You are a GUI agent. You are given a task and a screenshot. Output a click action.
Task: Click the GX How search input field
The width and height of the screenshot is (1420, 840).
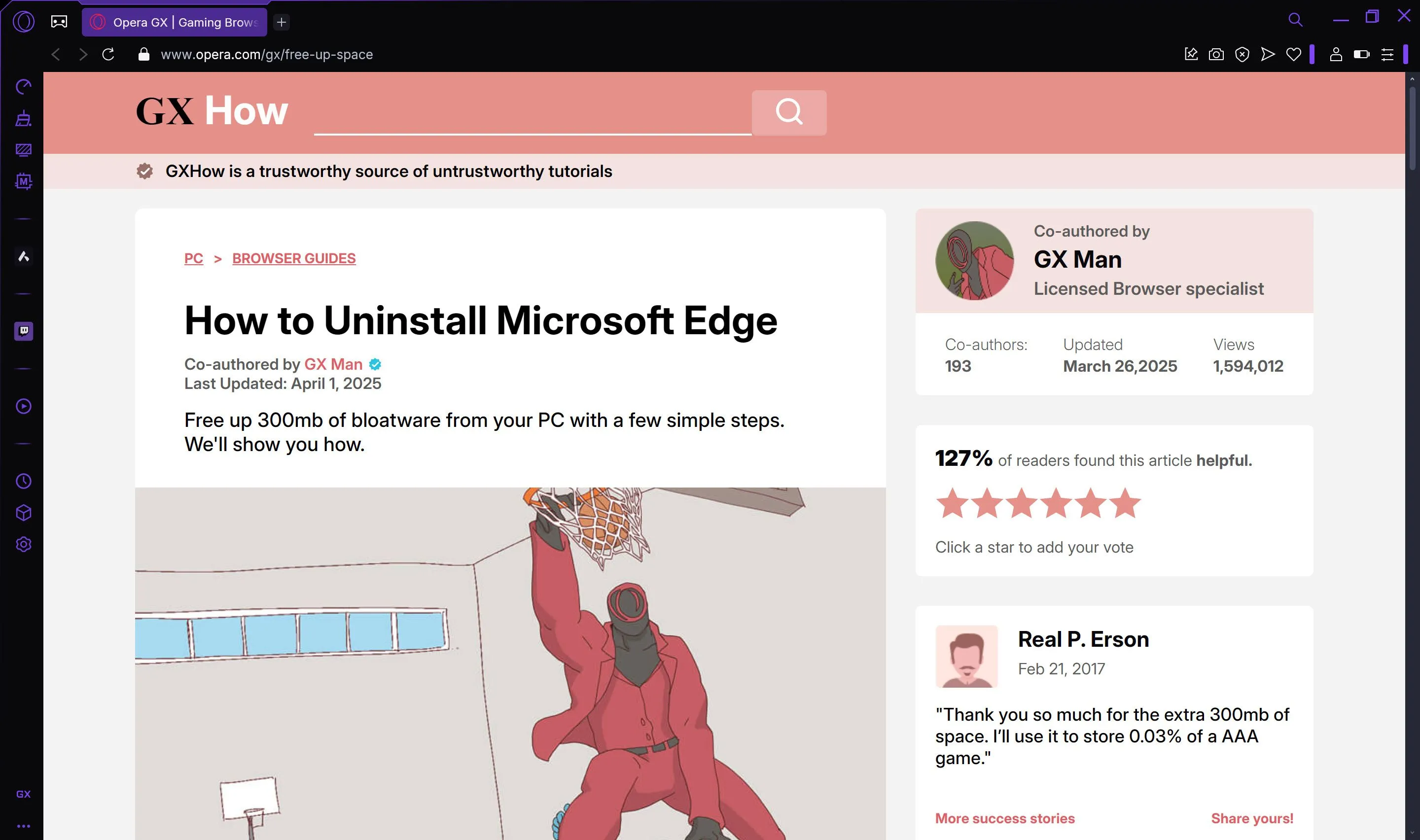pyautogui.click(x=532, y=113)
